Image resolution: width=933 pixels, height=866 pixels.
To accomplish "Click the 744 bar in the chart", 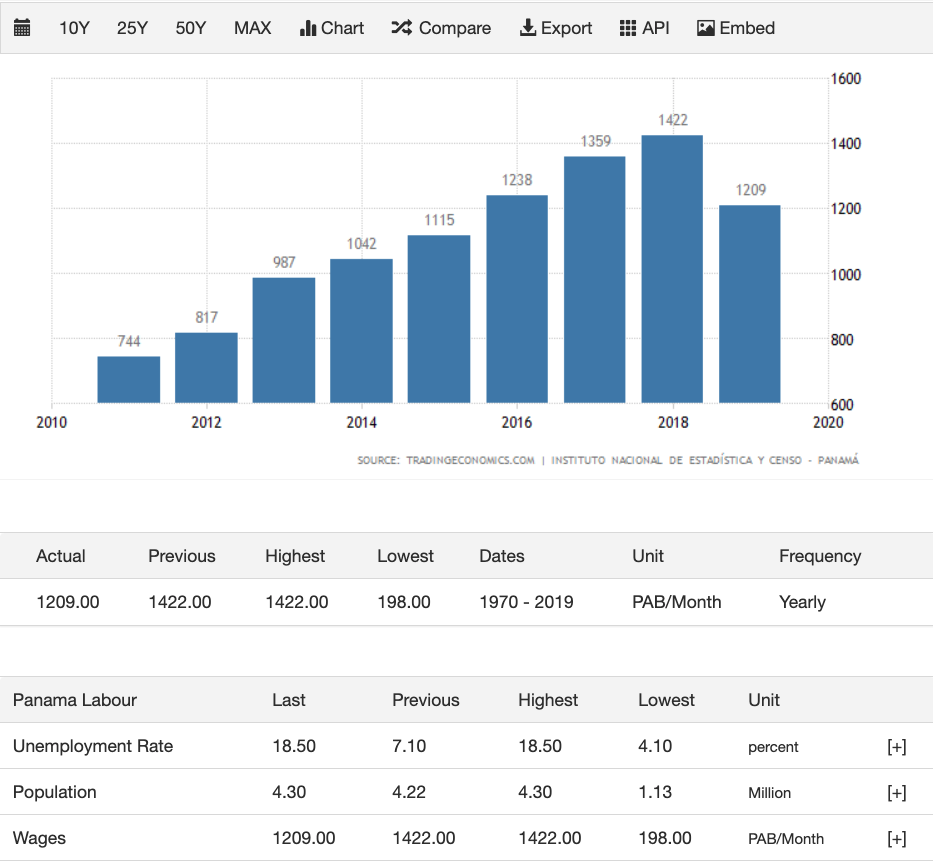I will pyautogui.click(x=129, y=380).
